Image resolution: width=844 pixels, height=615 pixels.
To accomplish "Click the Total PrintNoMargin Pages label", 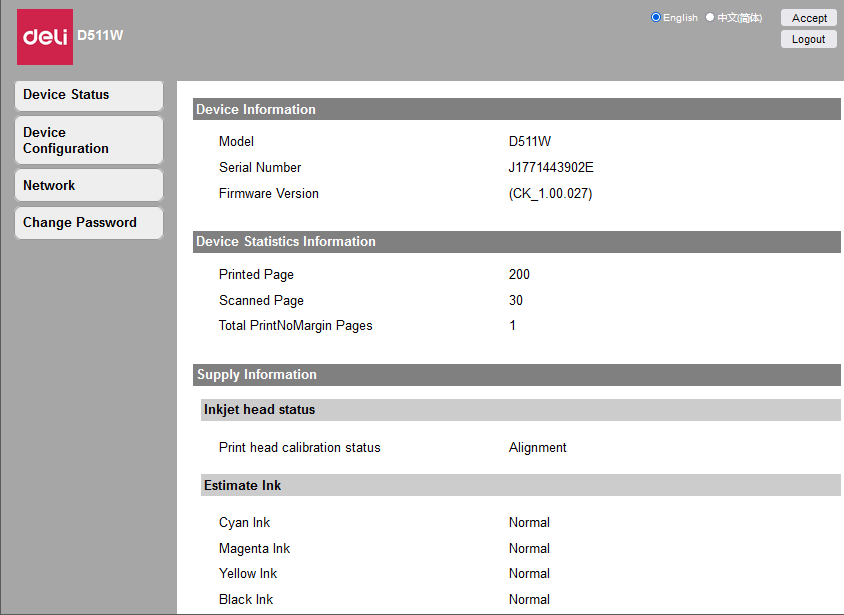I will click(x=296, y=326).
